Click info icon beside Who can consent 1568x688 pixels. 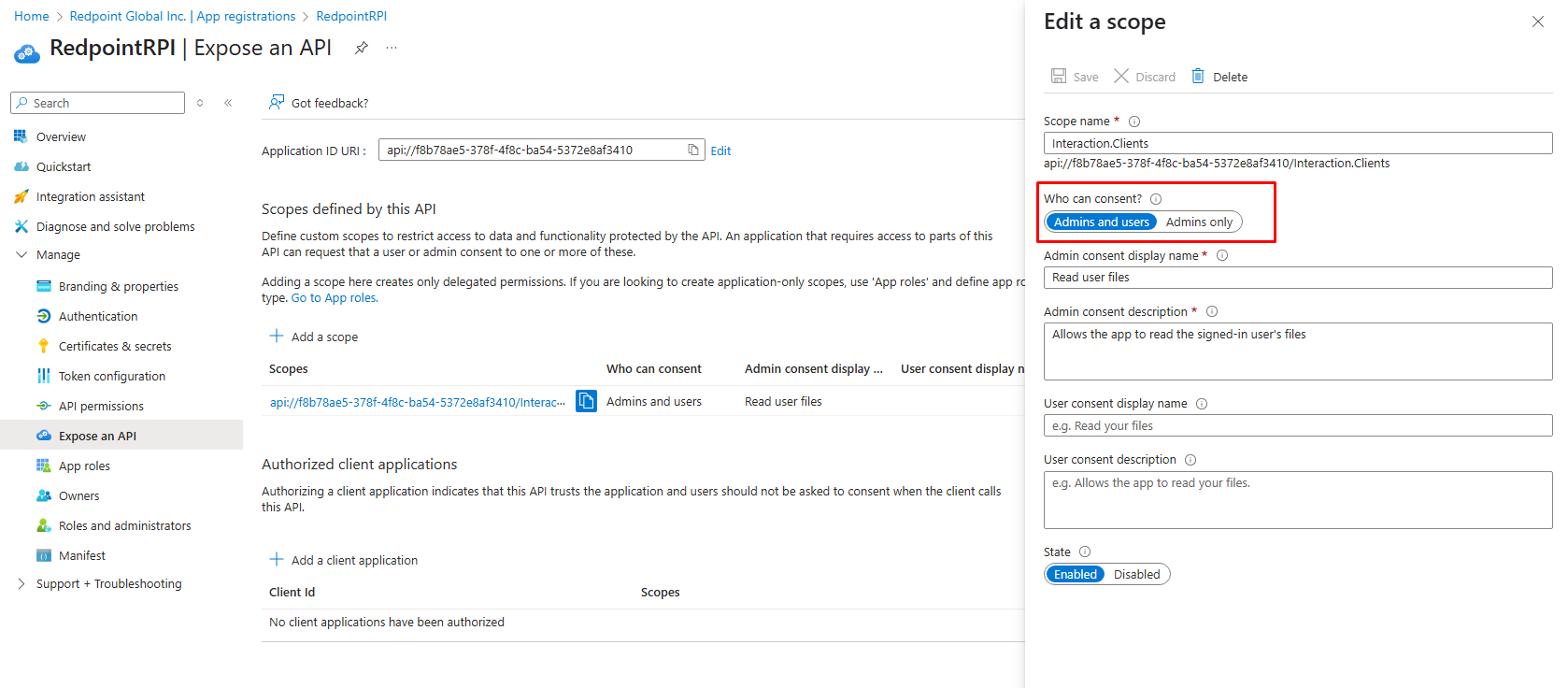(1156, 199)
